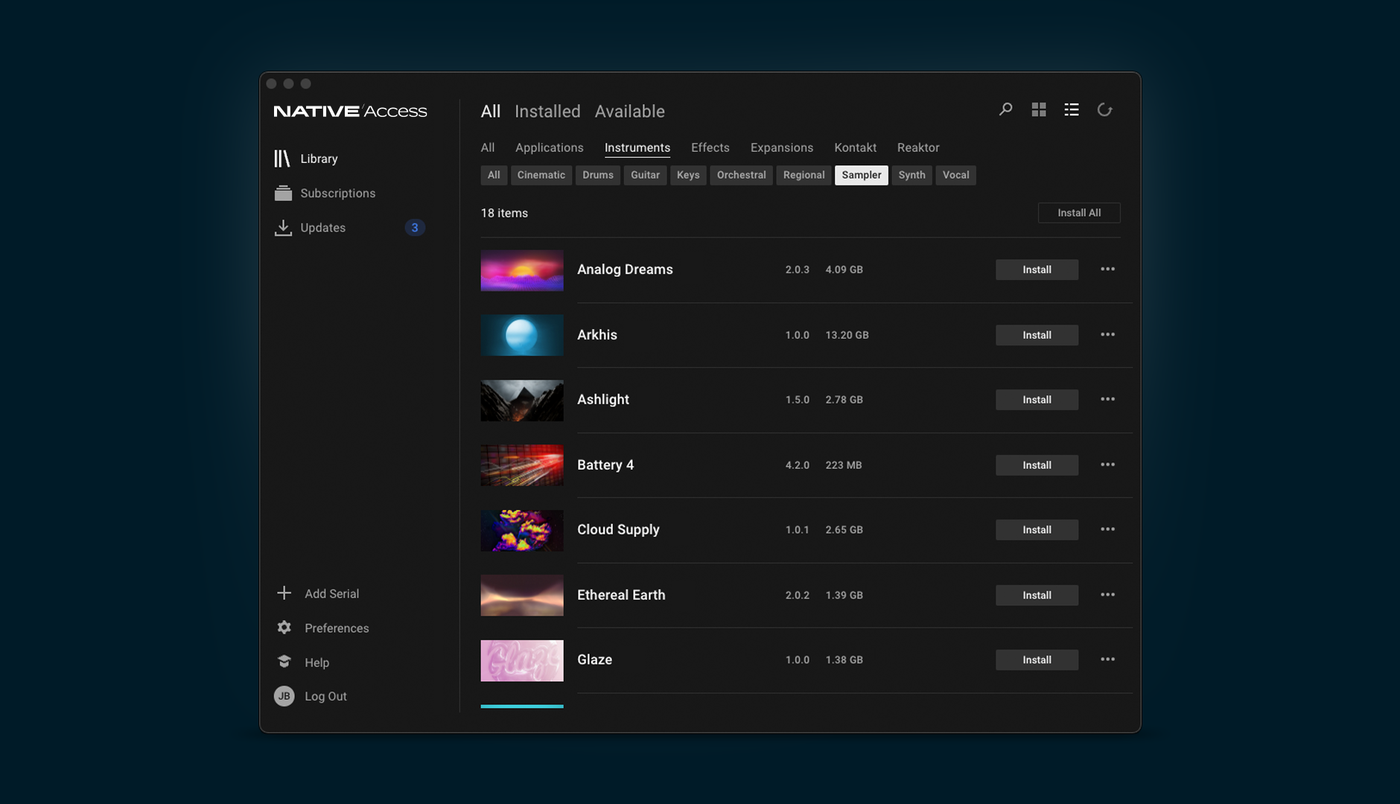Select the Expansions category
The width and height of the screenshot is (1400, 804).
pyautogui.click(x=782, y=147)
